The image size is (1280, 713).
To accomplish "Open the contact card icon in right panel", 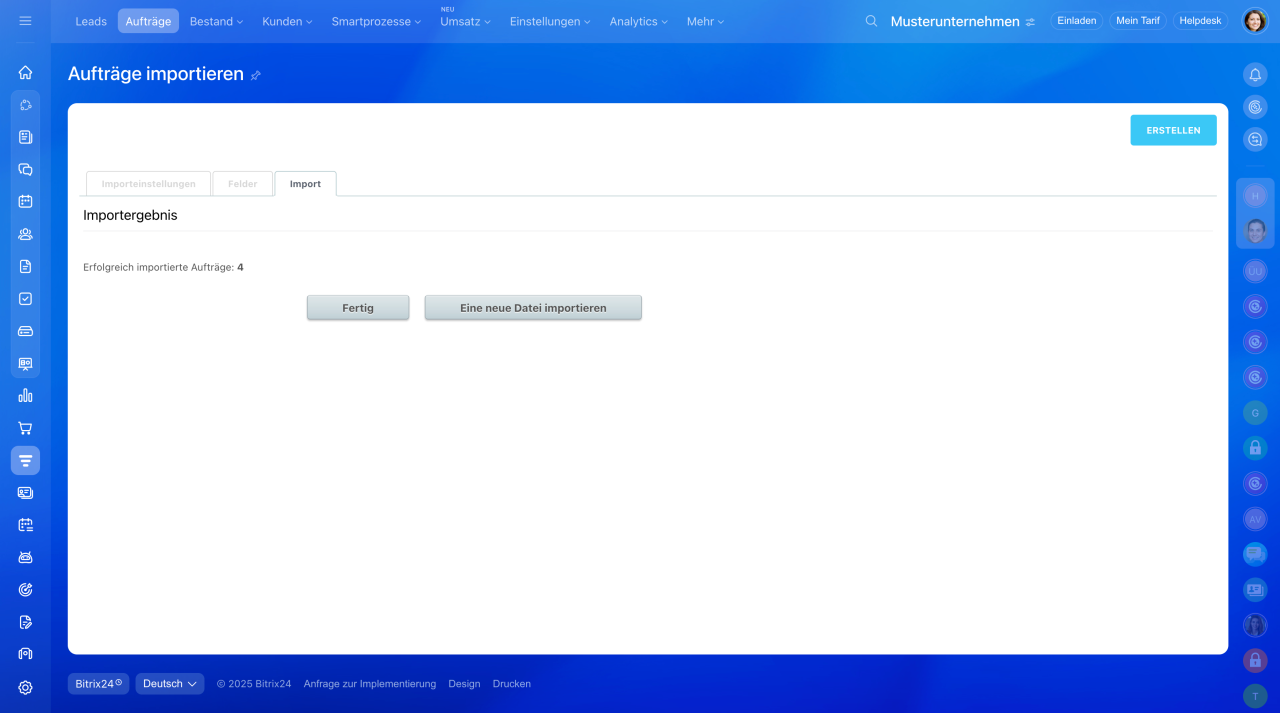I will coord(1255,590).
